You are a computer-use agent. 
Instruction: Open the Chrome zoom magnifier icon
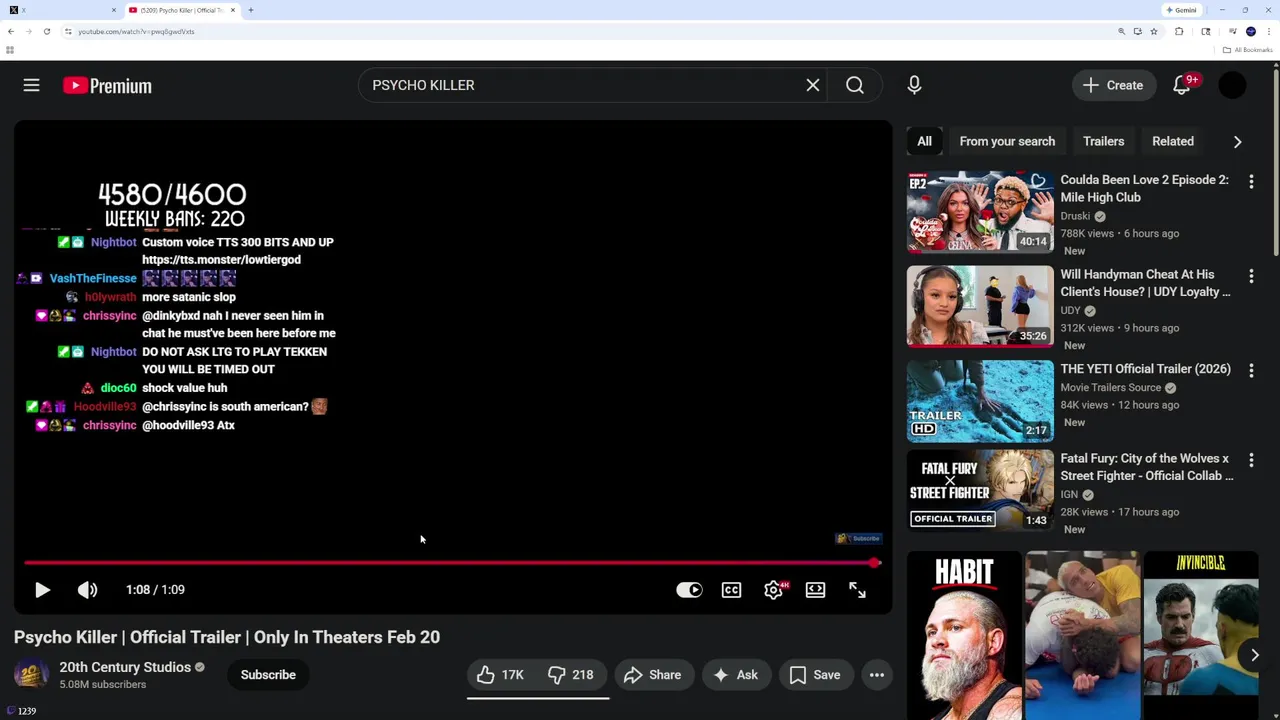1121,31
